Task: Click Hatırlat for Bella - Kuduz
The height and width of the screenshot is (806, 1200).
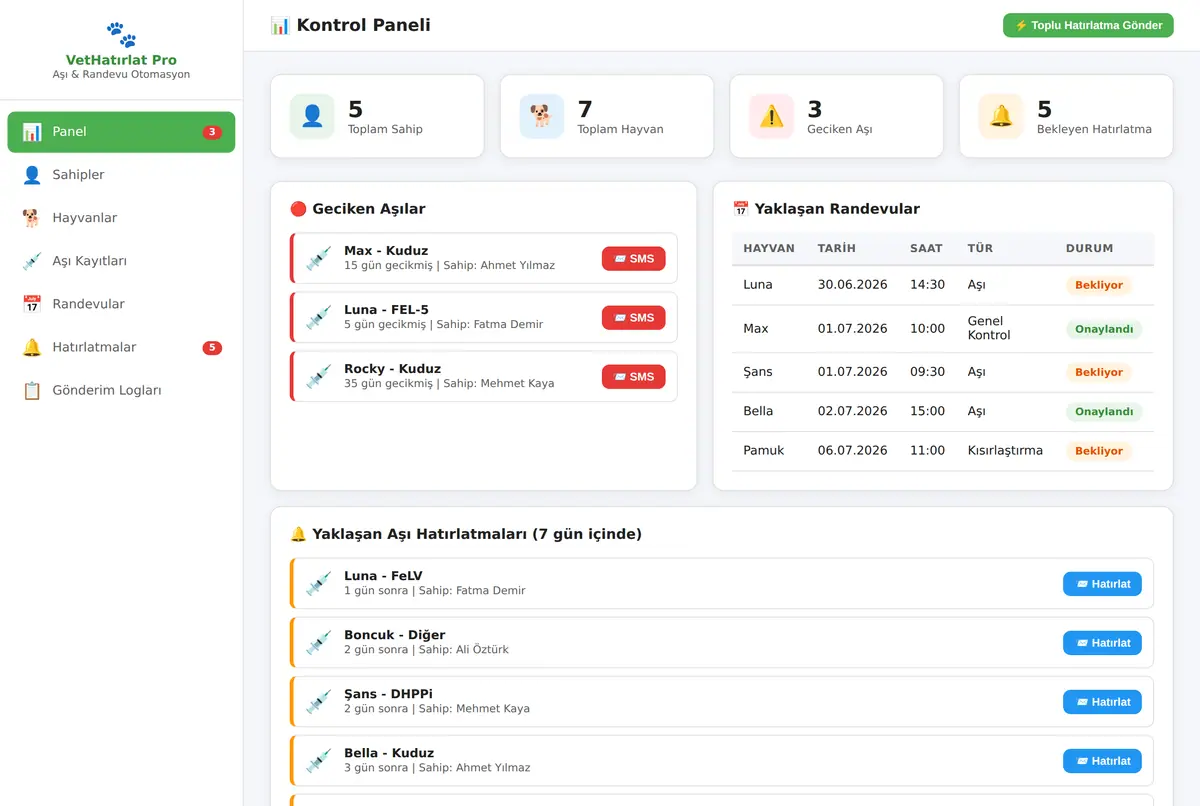Action: (1102, 761)
